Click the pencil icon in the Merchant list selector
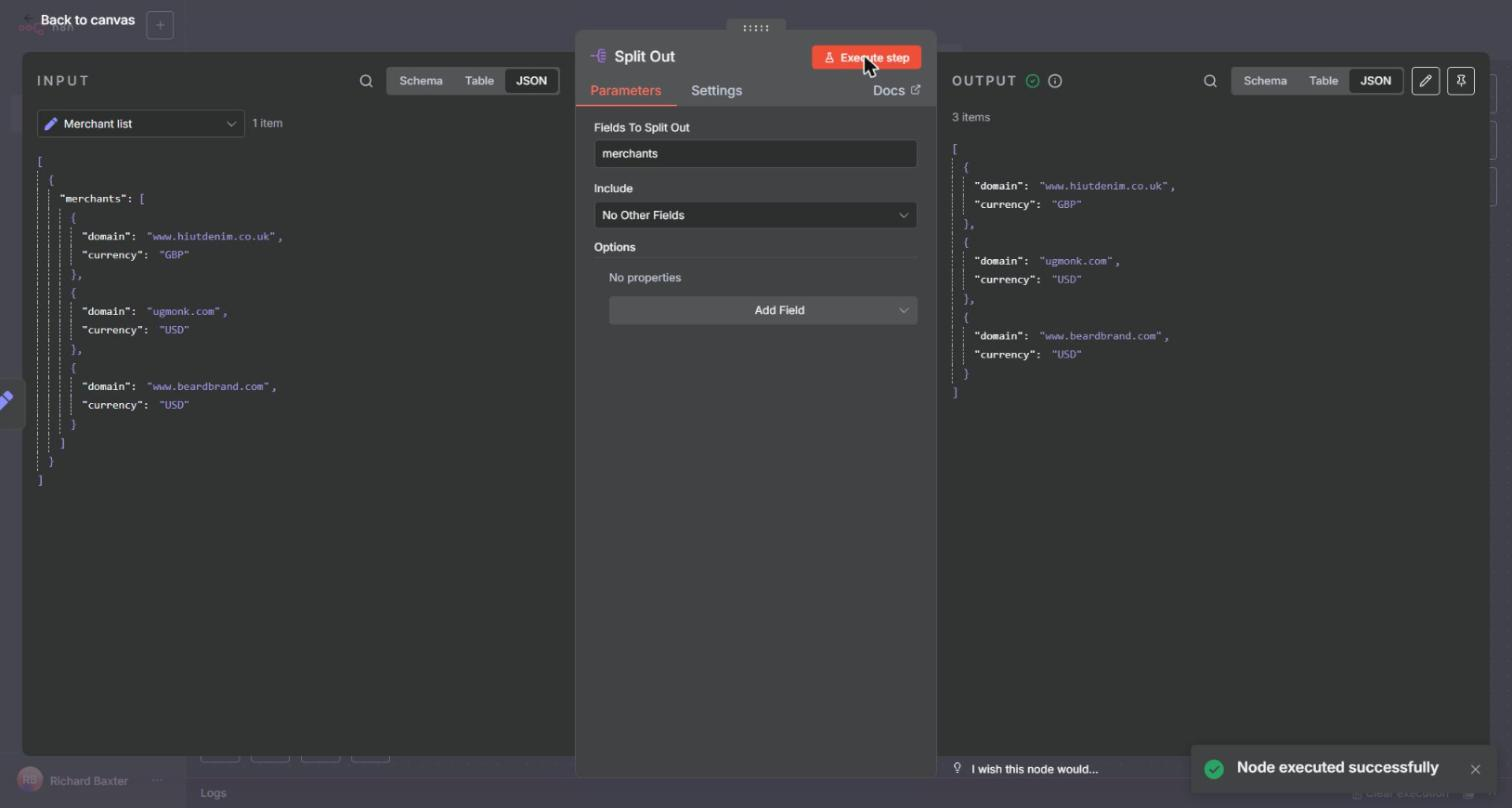 pos(51,124)
